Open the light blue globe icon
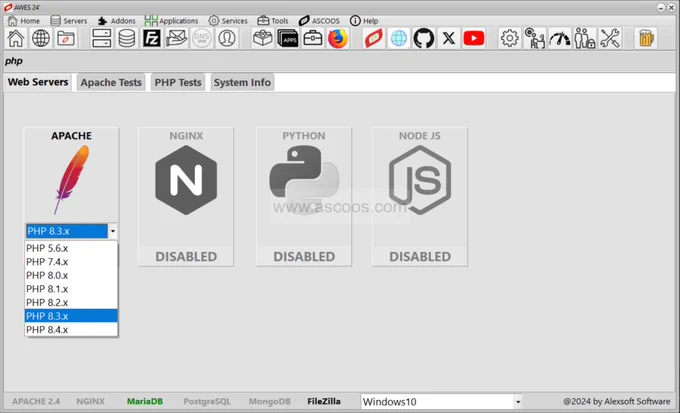 pos(399,38)
